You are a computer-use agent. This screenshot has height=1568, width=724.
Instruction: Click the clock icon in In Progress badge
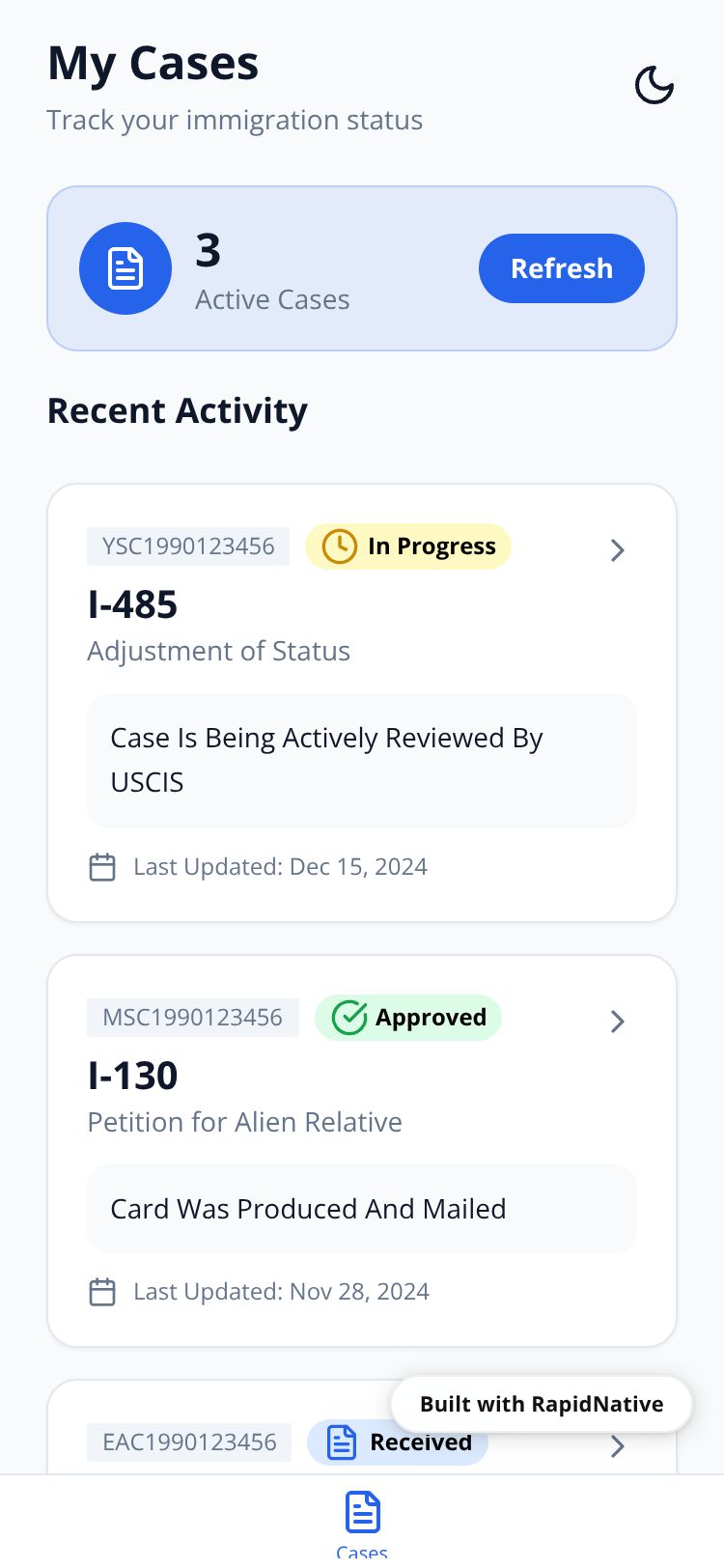339,546
